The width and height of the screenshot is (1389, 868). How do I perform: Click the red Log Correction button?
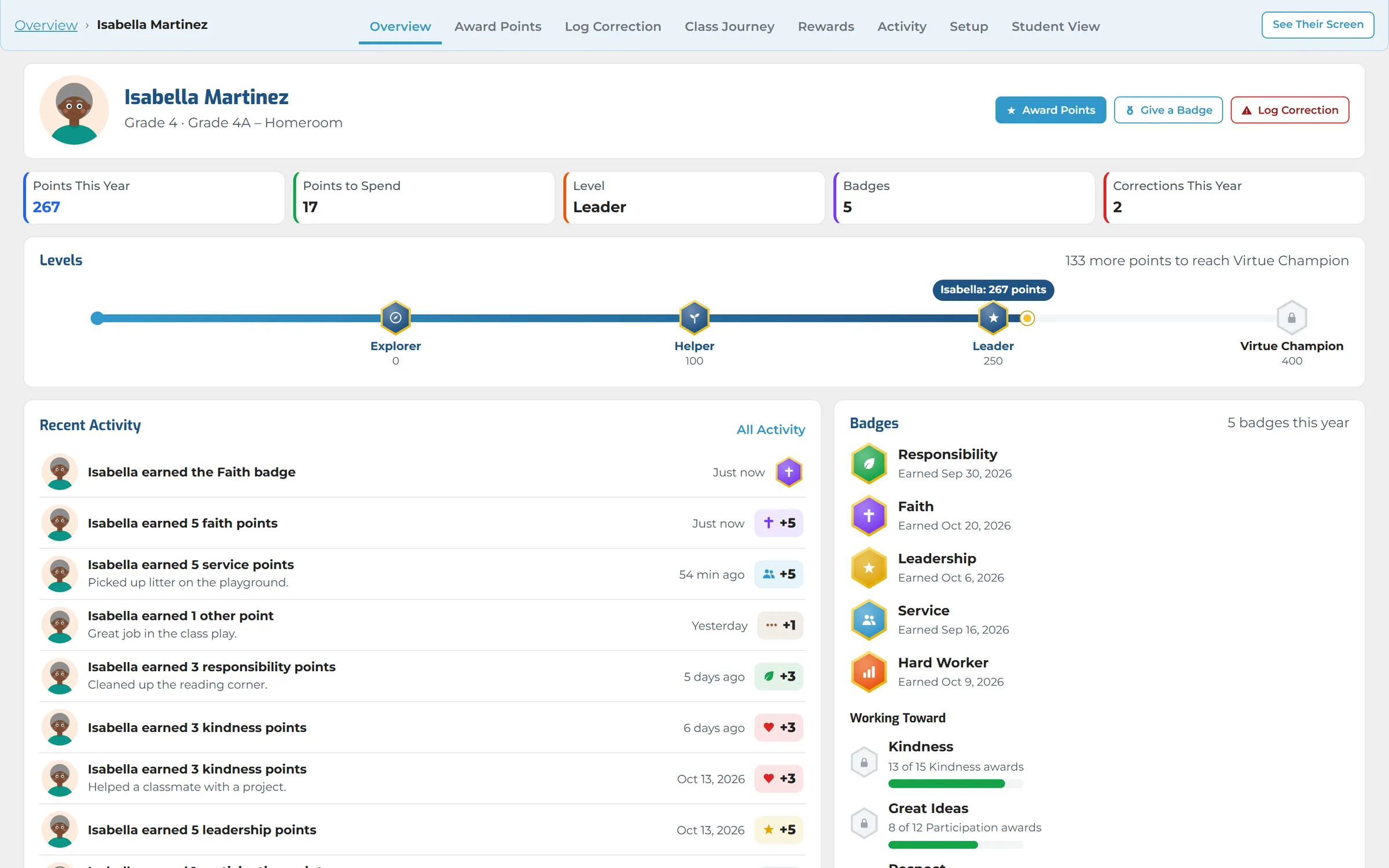pyautogui.click(x=1290, y=110)
